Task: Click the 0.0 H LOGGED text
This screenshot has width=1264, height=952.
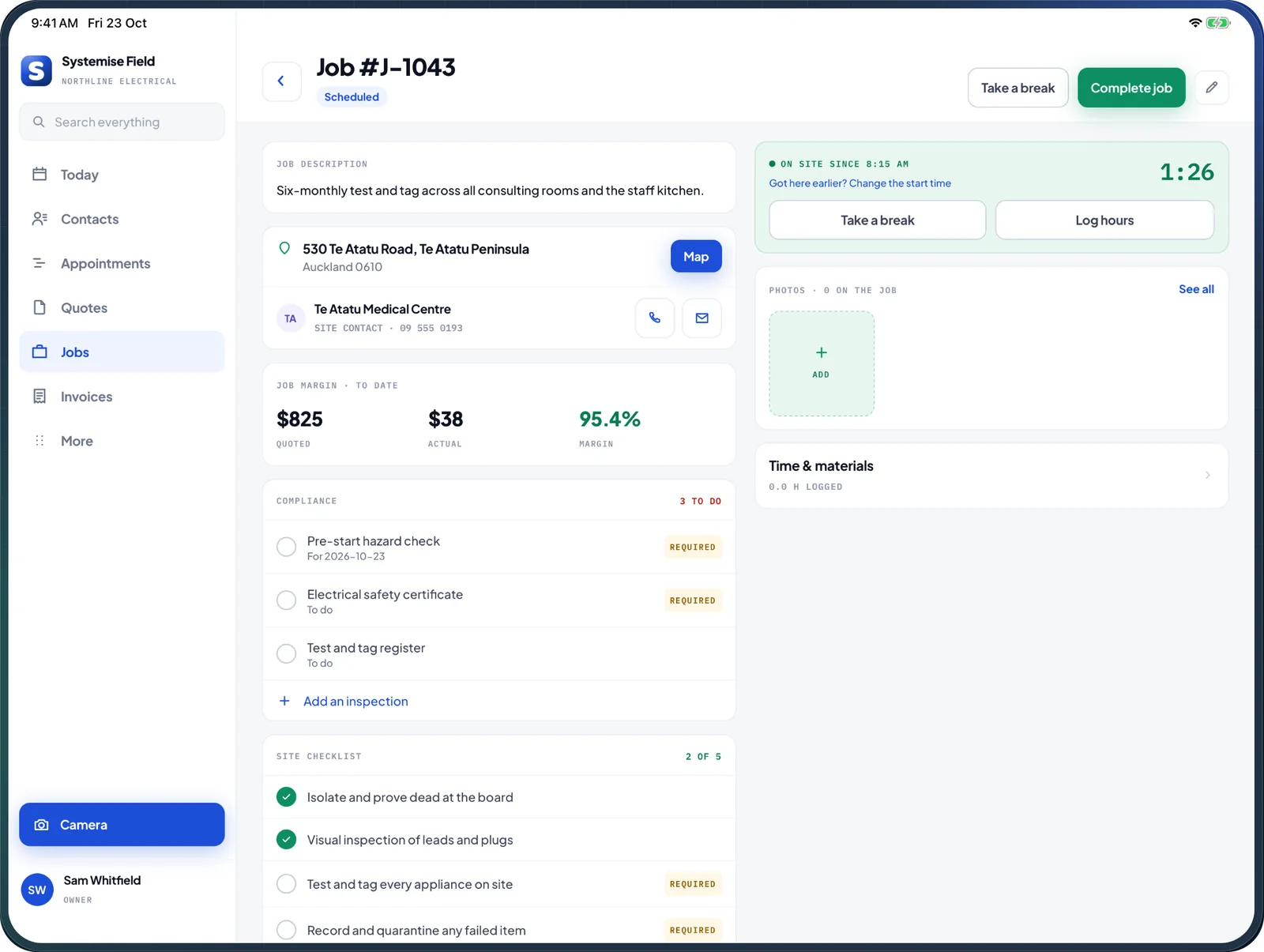Action: 806,487
